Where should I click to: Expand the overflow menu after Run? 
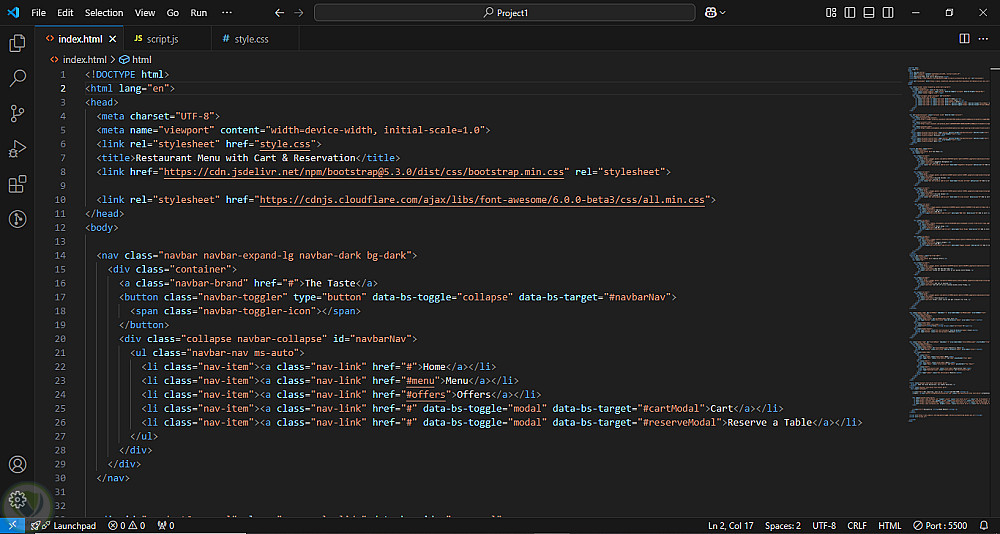coord(226,13)
